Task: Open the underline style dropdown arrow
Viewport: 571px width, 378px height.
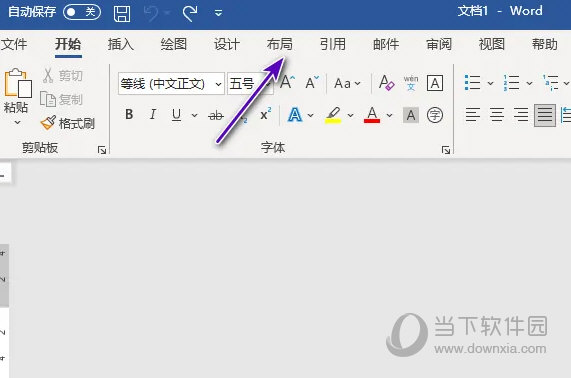Action: tap(194, 115)
